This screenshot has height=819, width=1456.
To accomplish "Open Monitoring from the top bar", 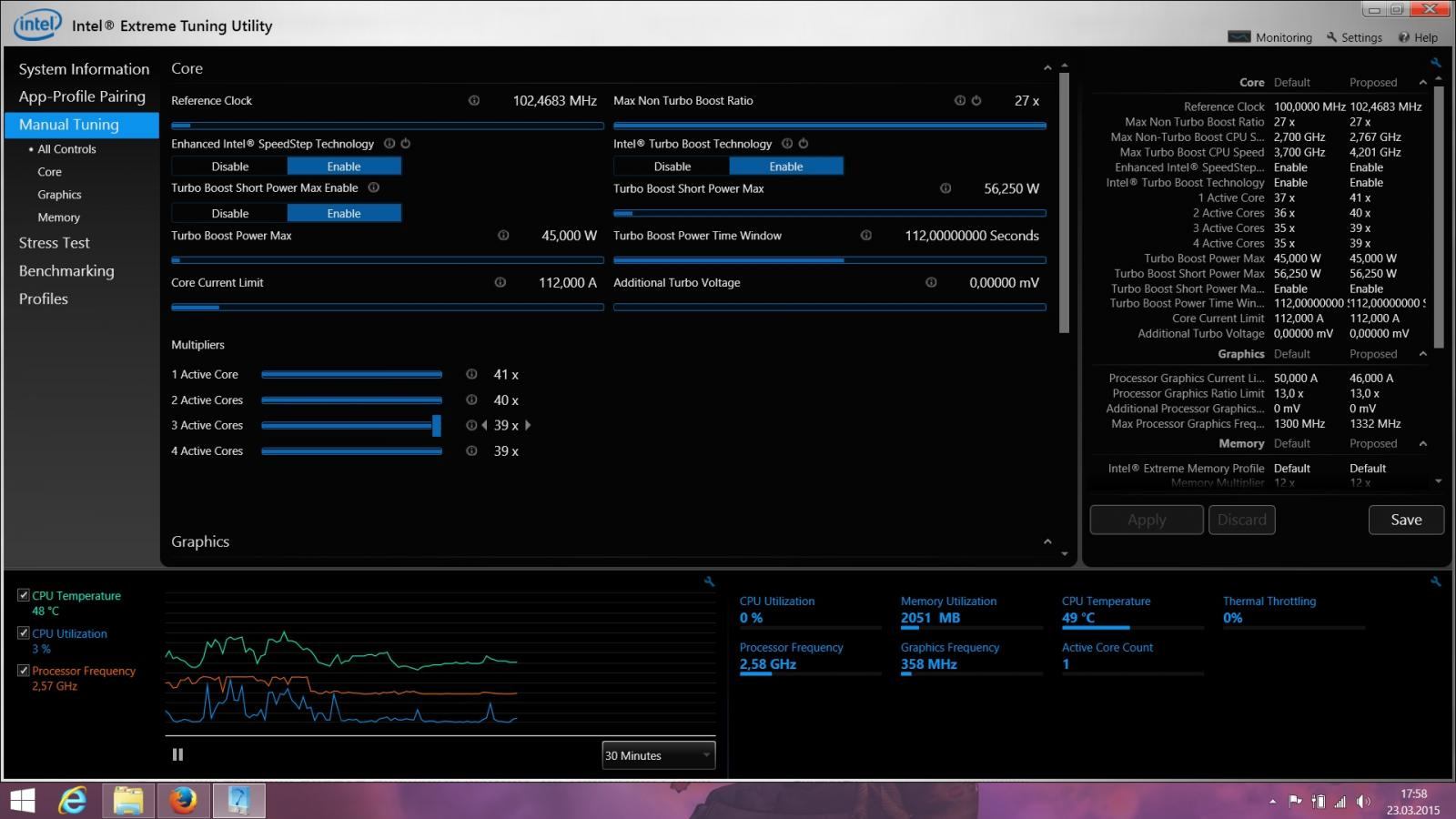I will tap(1270, 37).
